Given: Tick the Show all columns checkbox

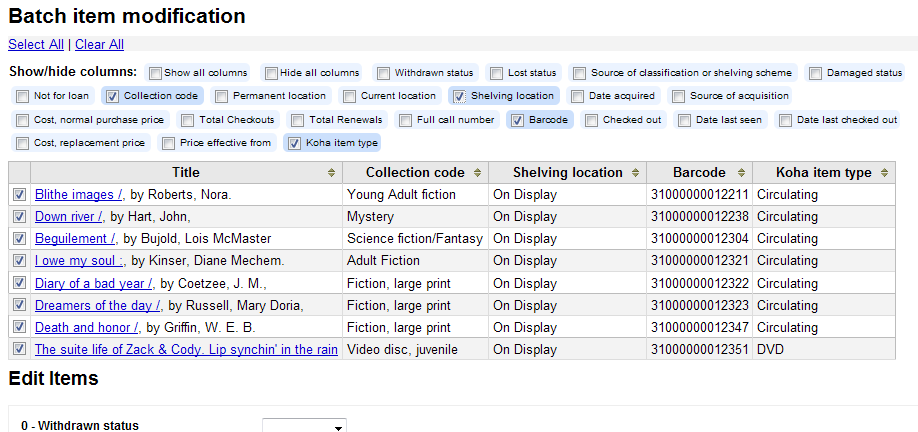Looking at the screenshot, I should coord(155,73).
